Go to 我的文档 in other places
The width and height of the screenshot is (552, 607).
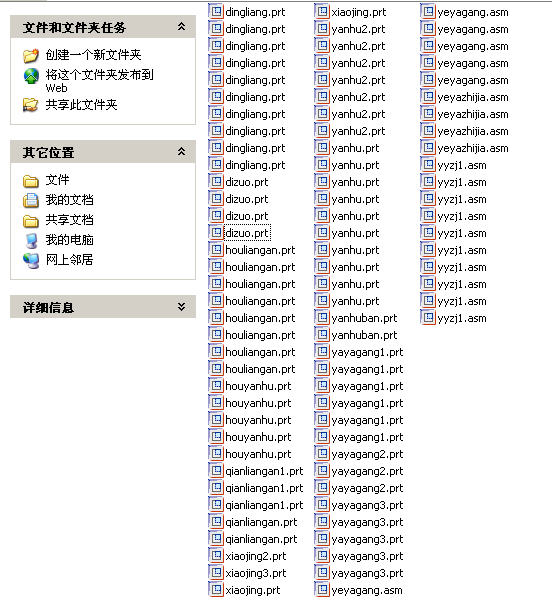[69, 200]
